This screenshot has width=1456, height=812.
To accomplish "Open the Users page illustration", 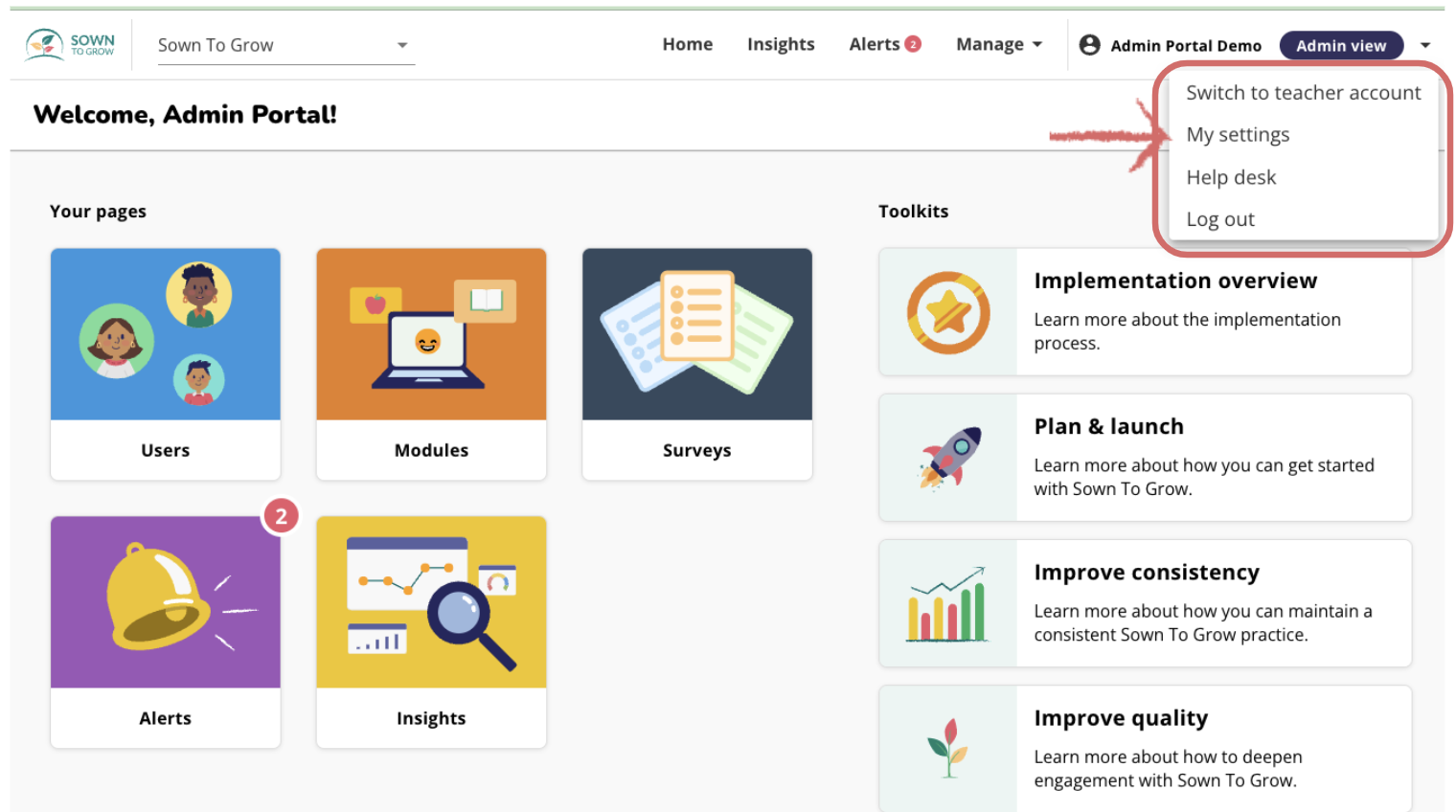I will pos(165,334).
